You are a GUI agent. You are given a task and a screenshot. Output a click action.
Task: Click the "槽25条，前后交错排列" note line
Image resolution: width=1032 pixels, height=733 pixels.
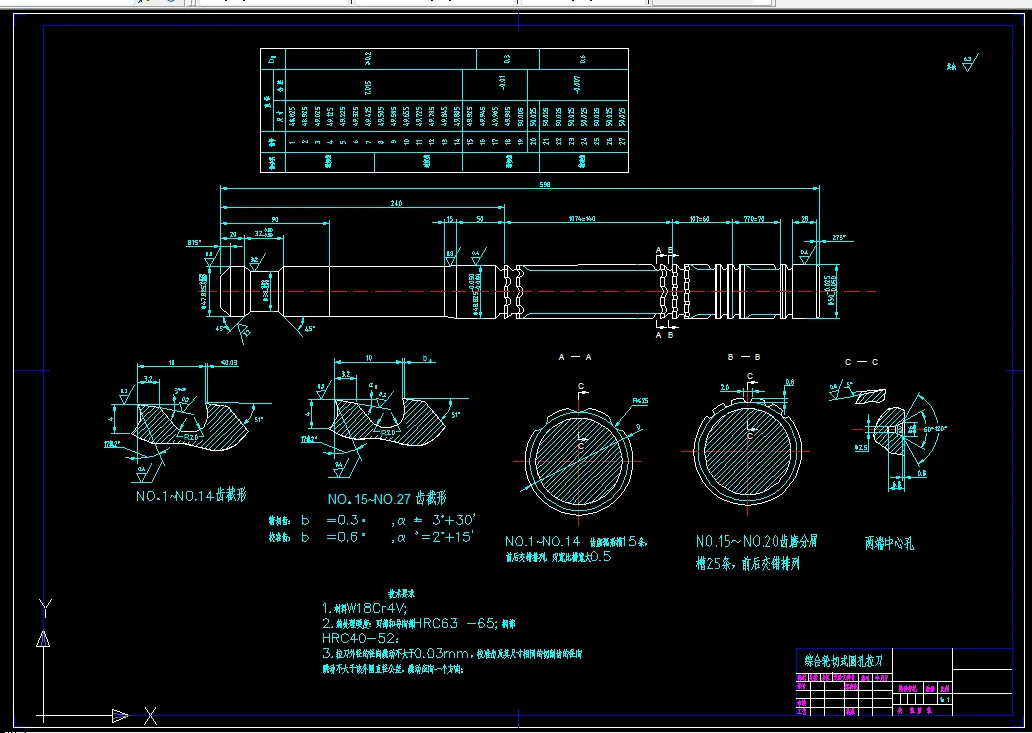pos(748,564)
